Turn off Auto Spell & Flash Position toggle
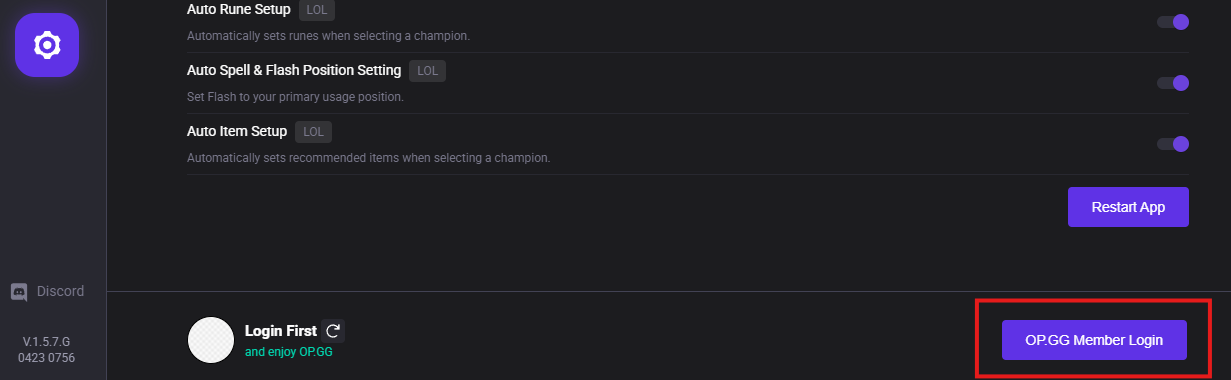The width and height of the screenshot is (1231, 380). pyautogui.click(x=1173, y=83)
